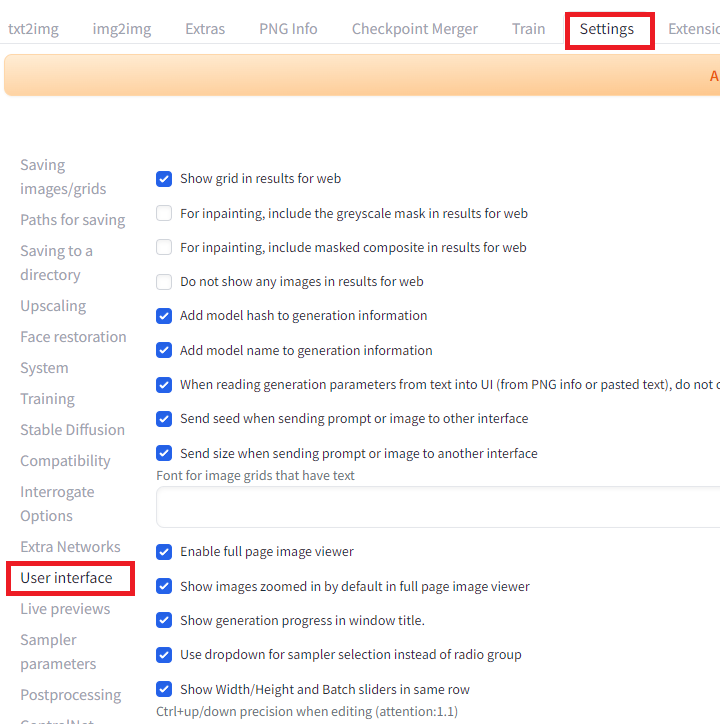The width and height of the screenshot is (720, 724).
Task: Open Sampler parameters section
Action: tap(58, 652)
